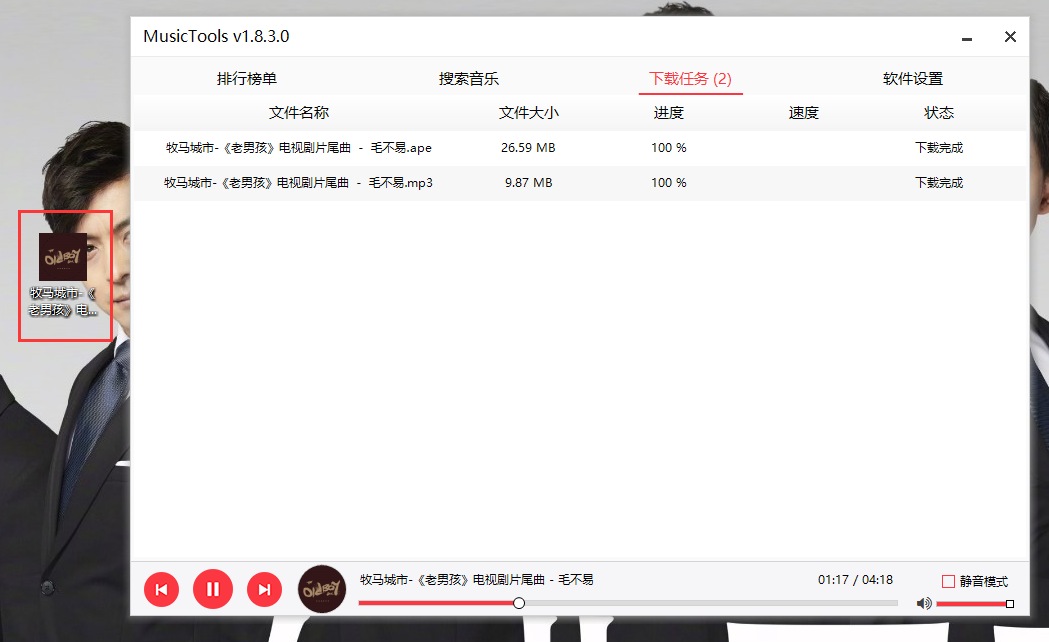1049x642 pixels.
Task: Click the playback progress slider handle
Action: 519,603
